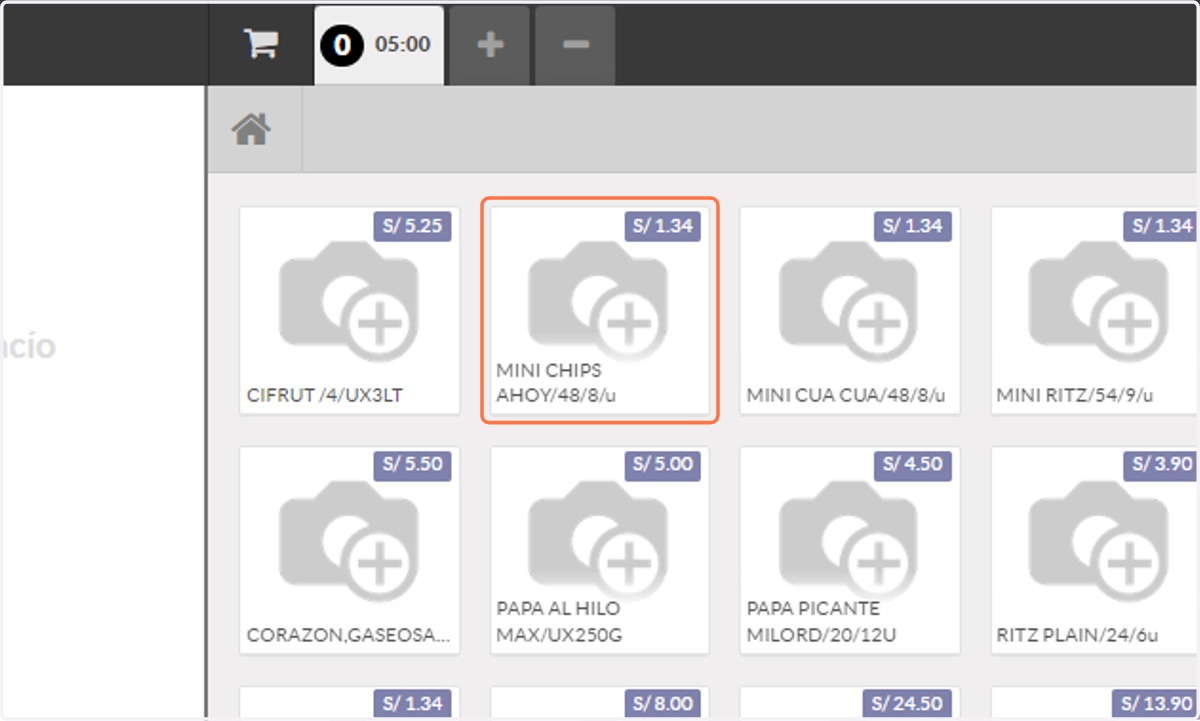Click S/ 8.00 price tag in bottom row
Image resolution: width=1200 pixels, height=721 pixels.
click(x=663, y=704)
